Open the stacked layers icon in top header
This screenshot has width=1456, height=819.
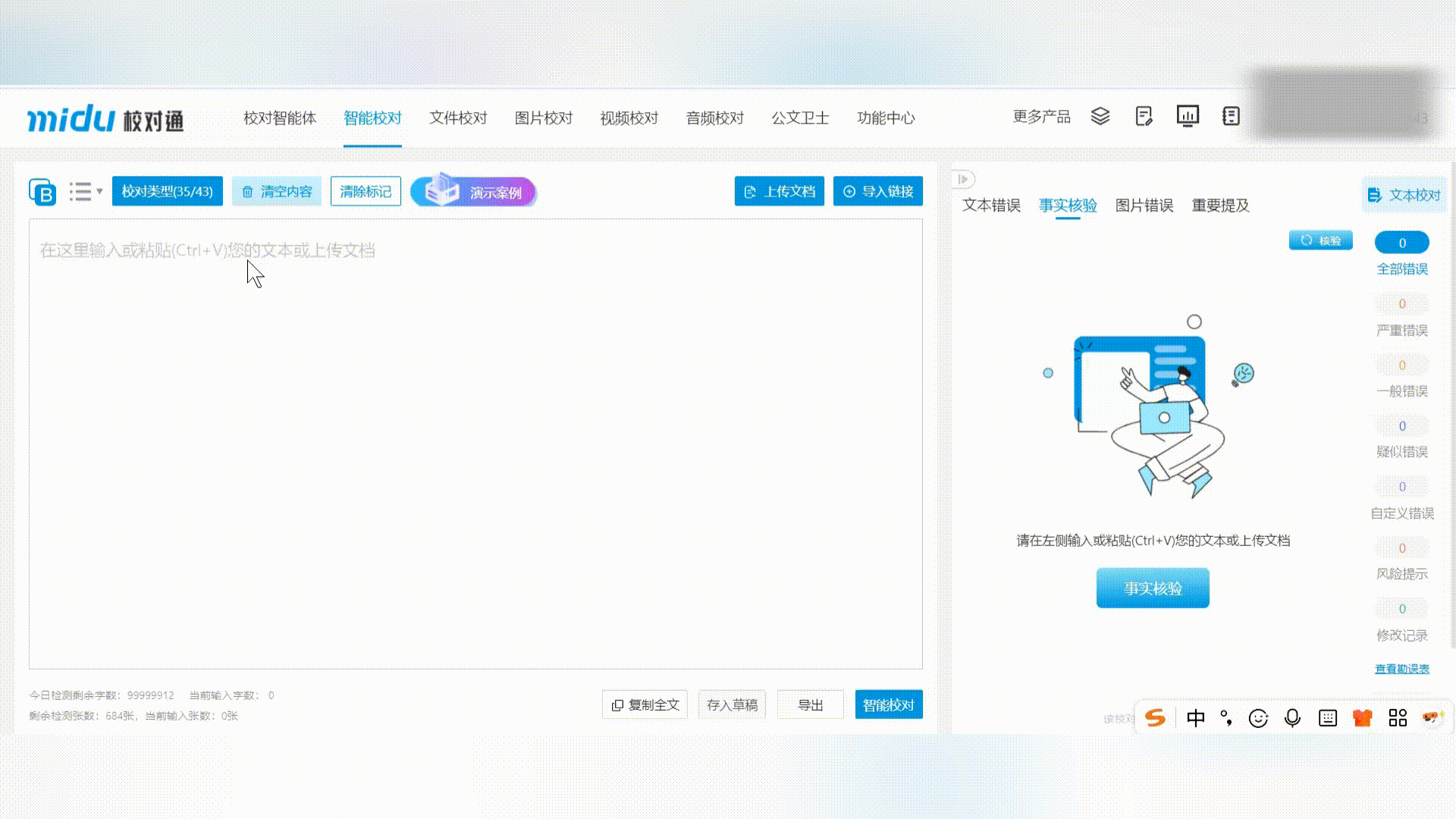1100,115
